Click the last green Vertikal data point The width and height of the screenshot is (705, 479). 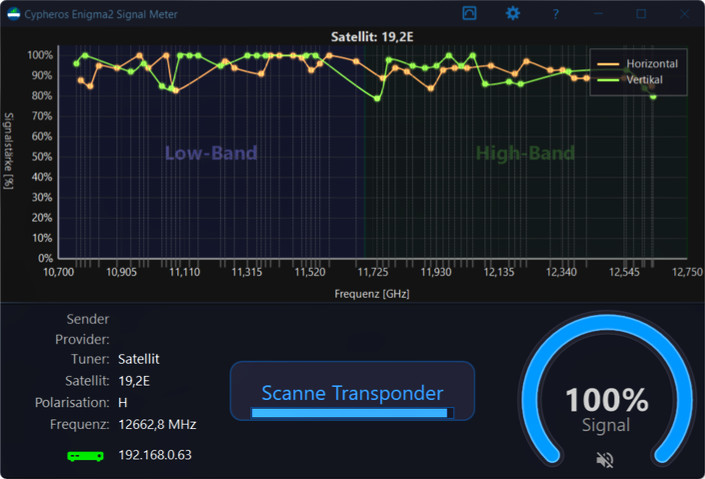[x=653, y=97]
